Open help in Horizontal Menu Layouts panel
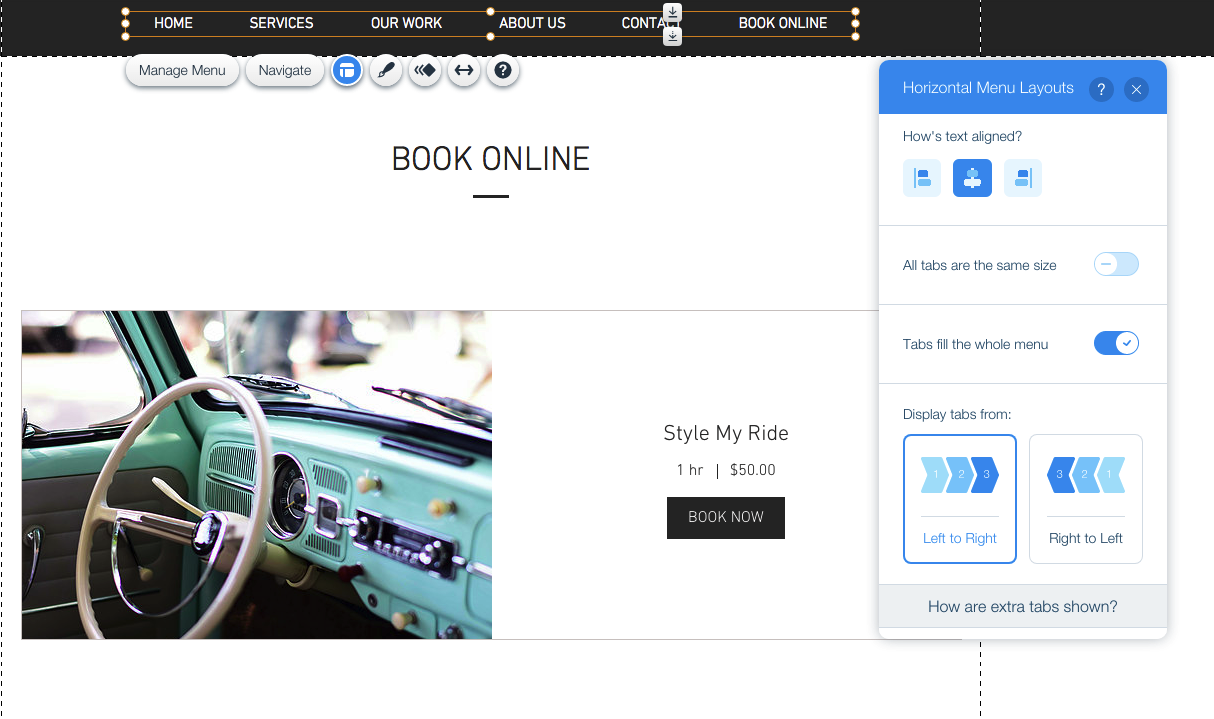The width and height of the screenshot is (1214, 719). coord(1101,89)
